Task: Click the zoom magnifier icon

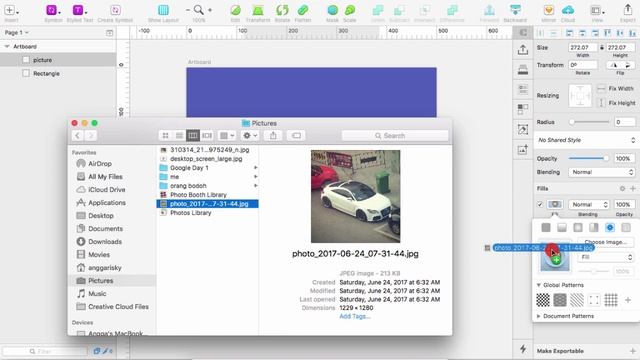Action: point(199,10)
